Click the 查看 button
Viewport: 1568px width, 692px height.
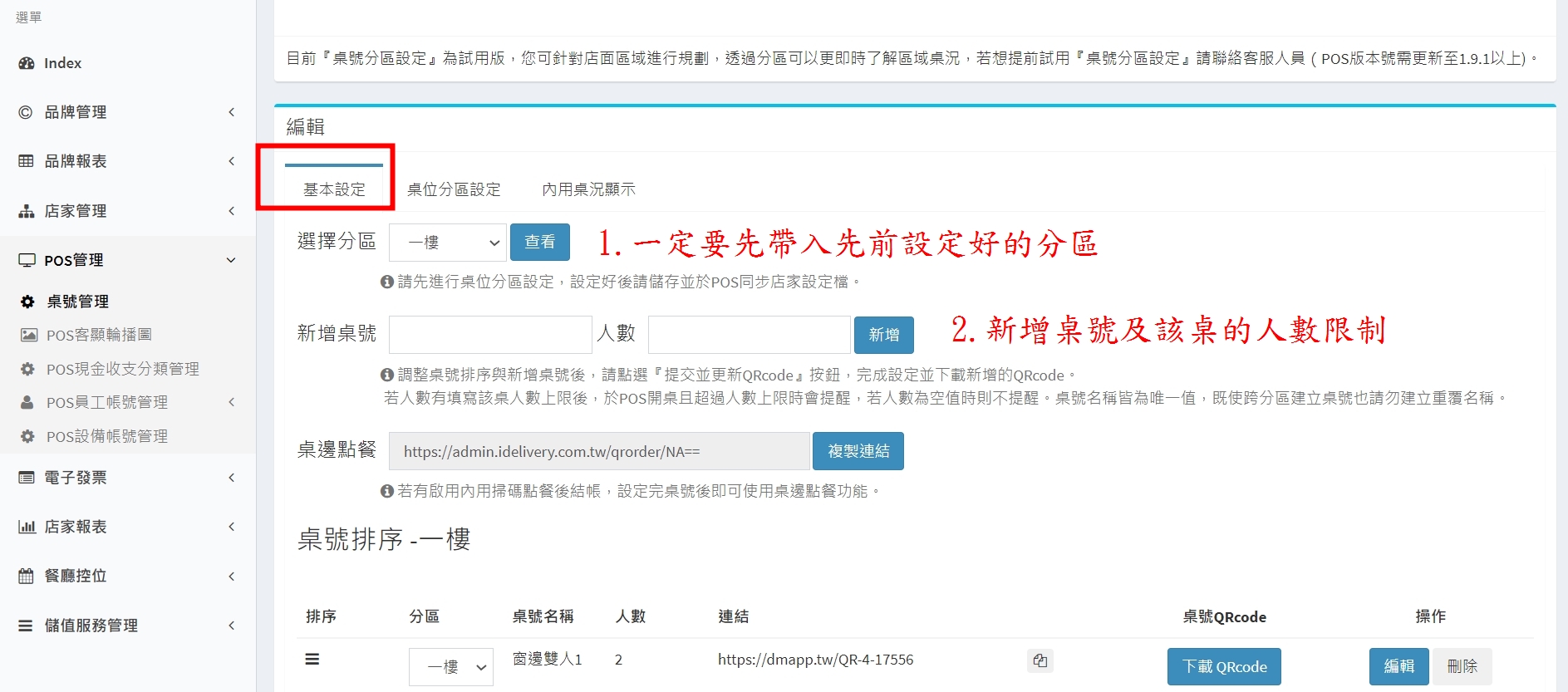(x=539, y=242)
